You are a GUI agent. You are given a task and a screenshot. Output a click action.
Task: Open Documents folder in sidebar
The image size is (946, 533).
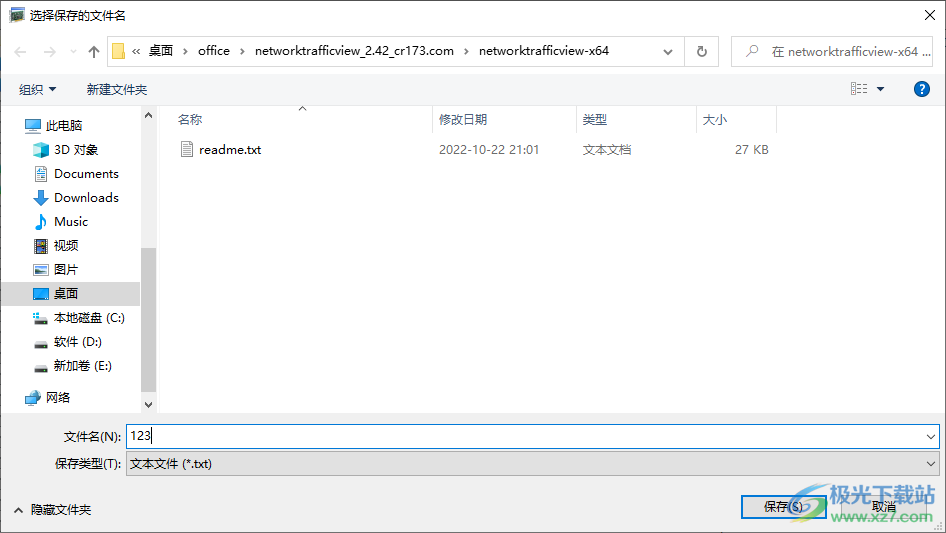point(86,174)
